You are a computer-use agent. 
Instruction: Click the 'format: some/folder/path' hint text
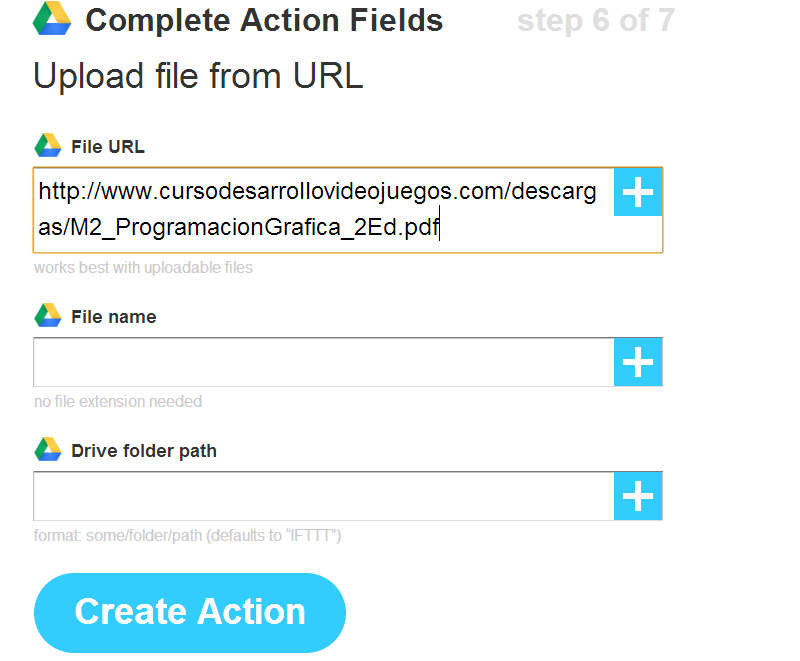188,536
